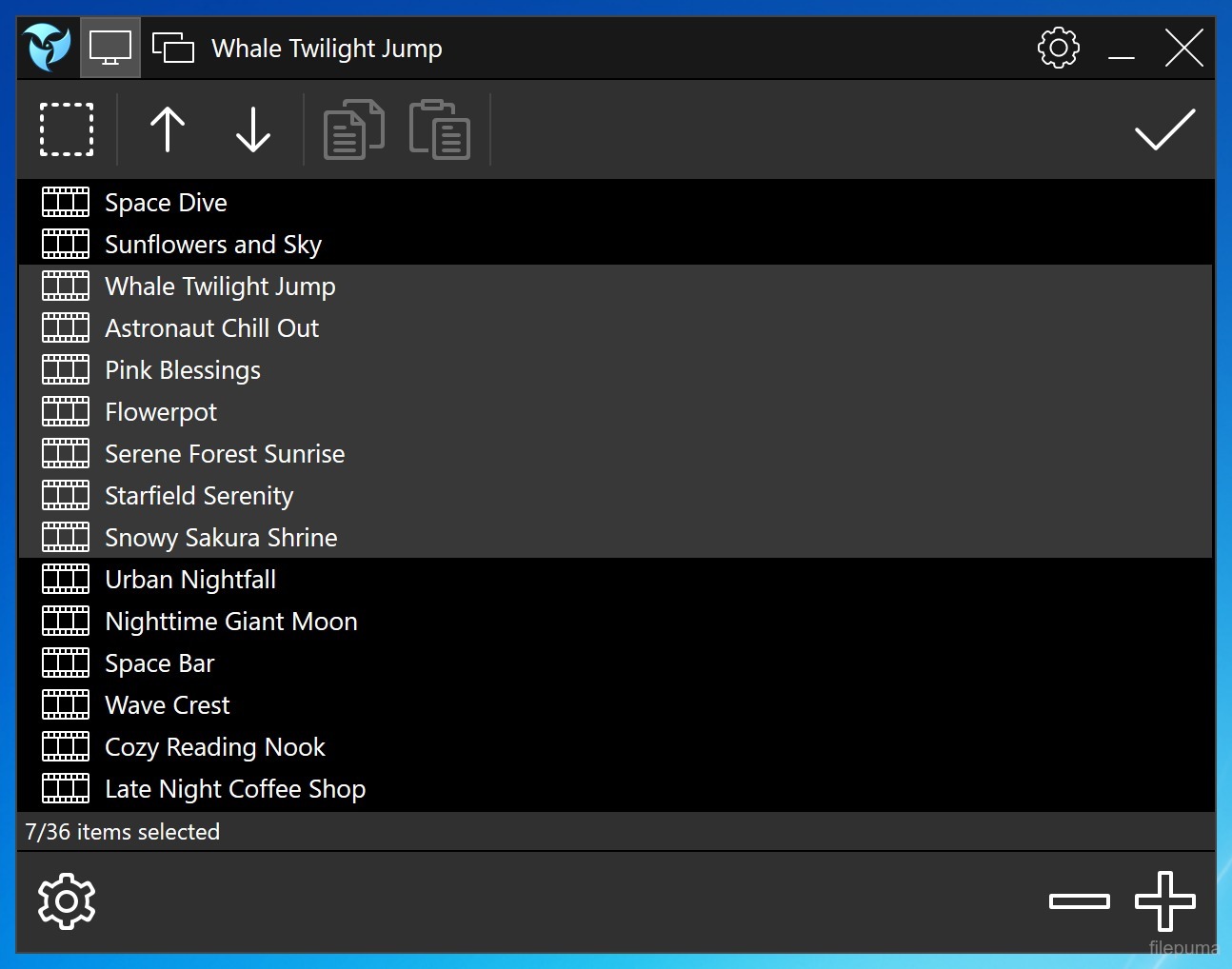
Task: Click the filmstrip icon beside Pink Blessings
Action: pos(65,369)
